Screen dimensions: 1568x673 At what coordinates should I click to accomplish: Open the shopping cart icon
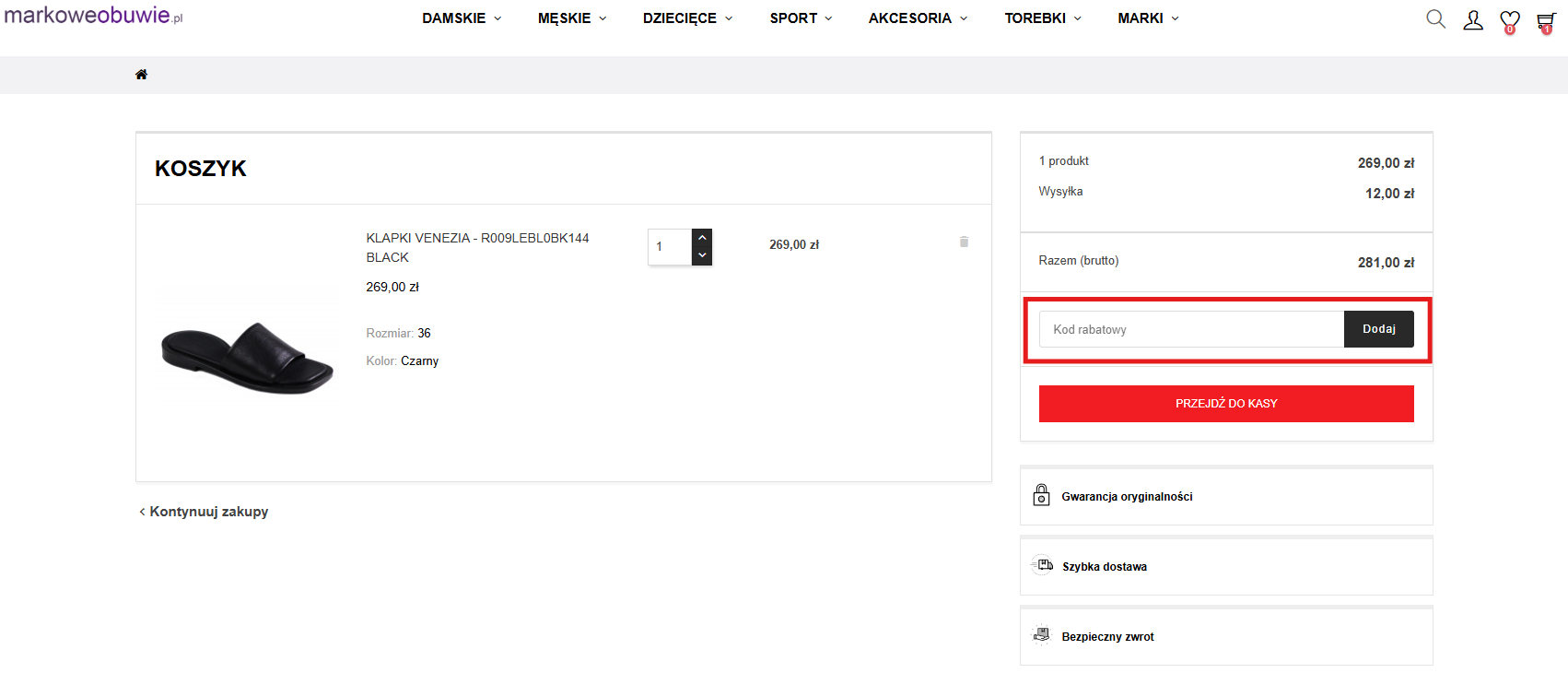coord(1546,21)
